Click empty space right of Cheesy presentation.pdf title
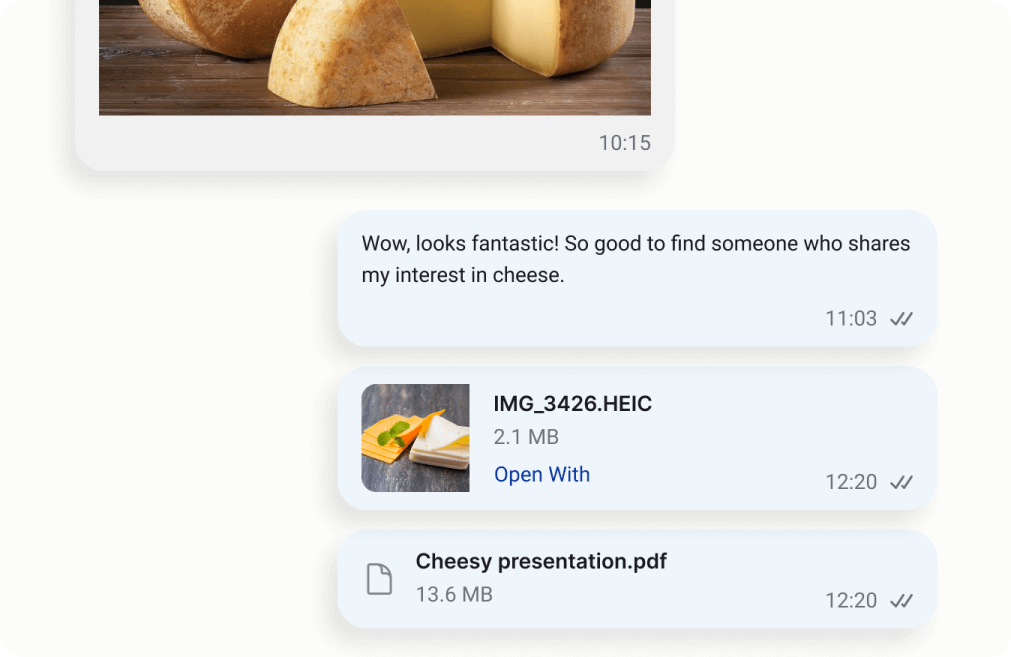Screen dimensions: 1011x657 pos(790,561)
